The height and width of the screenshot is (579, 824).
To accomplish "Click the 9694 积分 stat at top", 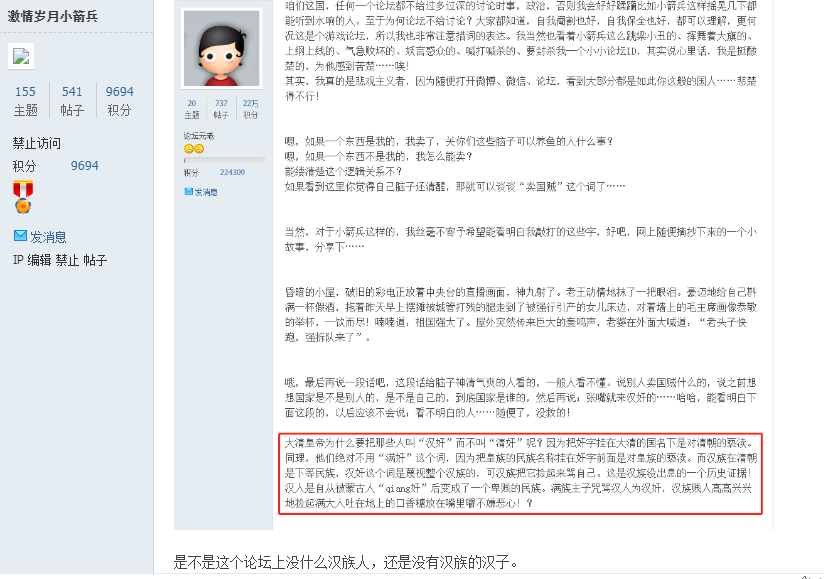I will pyautogui.click(x=119, y=100).
